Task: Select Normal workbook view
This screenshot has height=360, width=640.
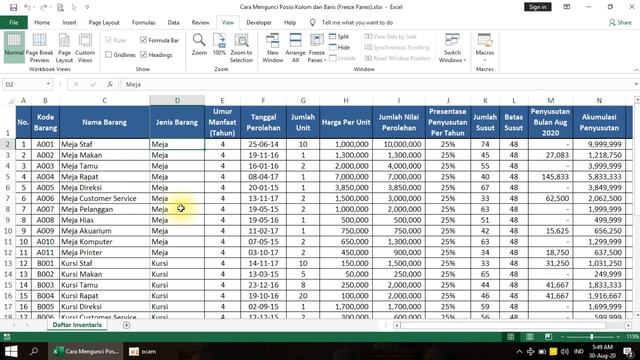Action: tap(14, 48)
